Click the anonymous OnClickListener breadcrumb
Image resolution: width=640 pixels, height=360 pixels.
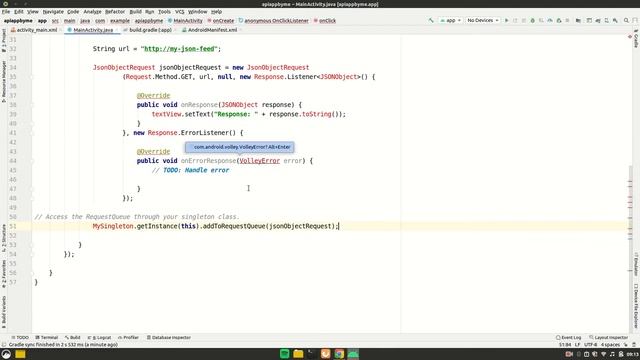pos(273,20)
